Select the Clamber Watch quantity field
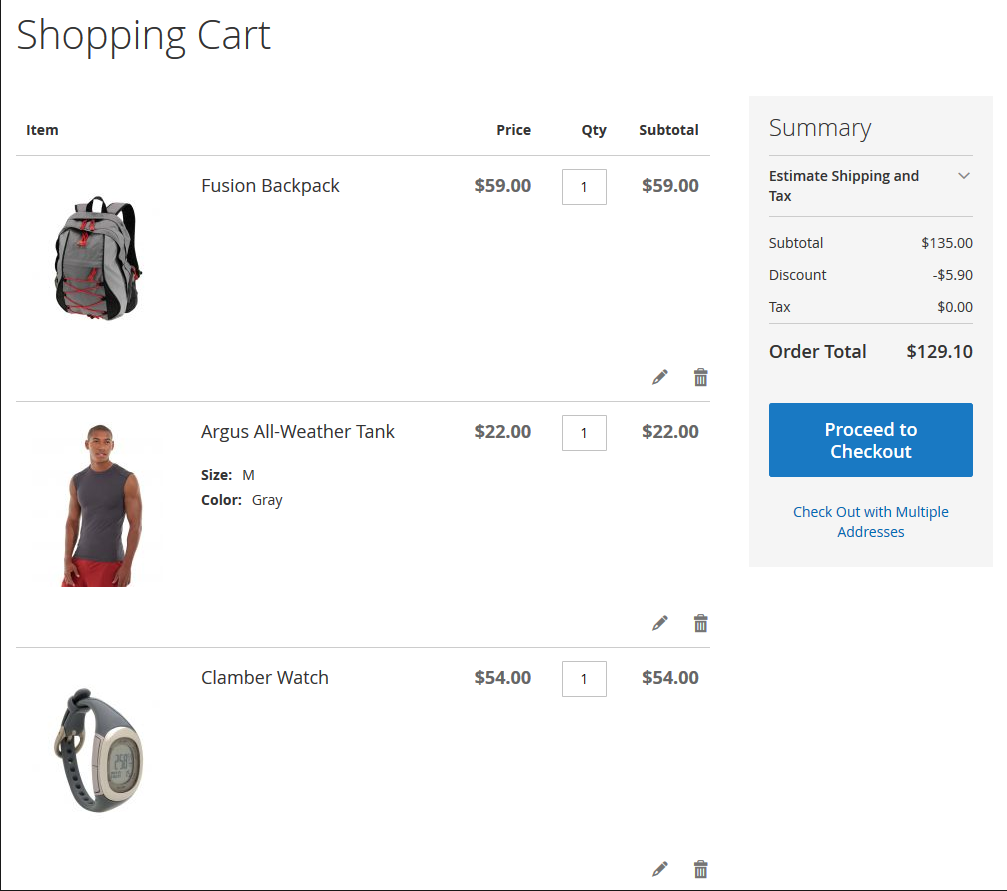1007x891 pixels. pos(584,679)
